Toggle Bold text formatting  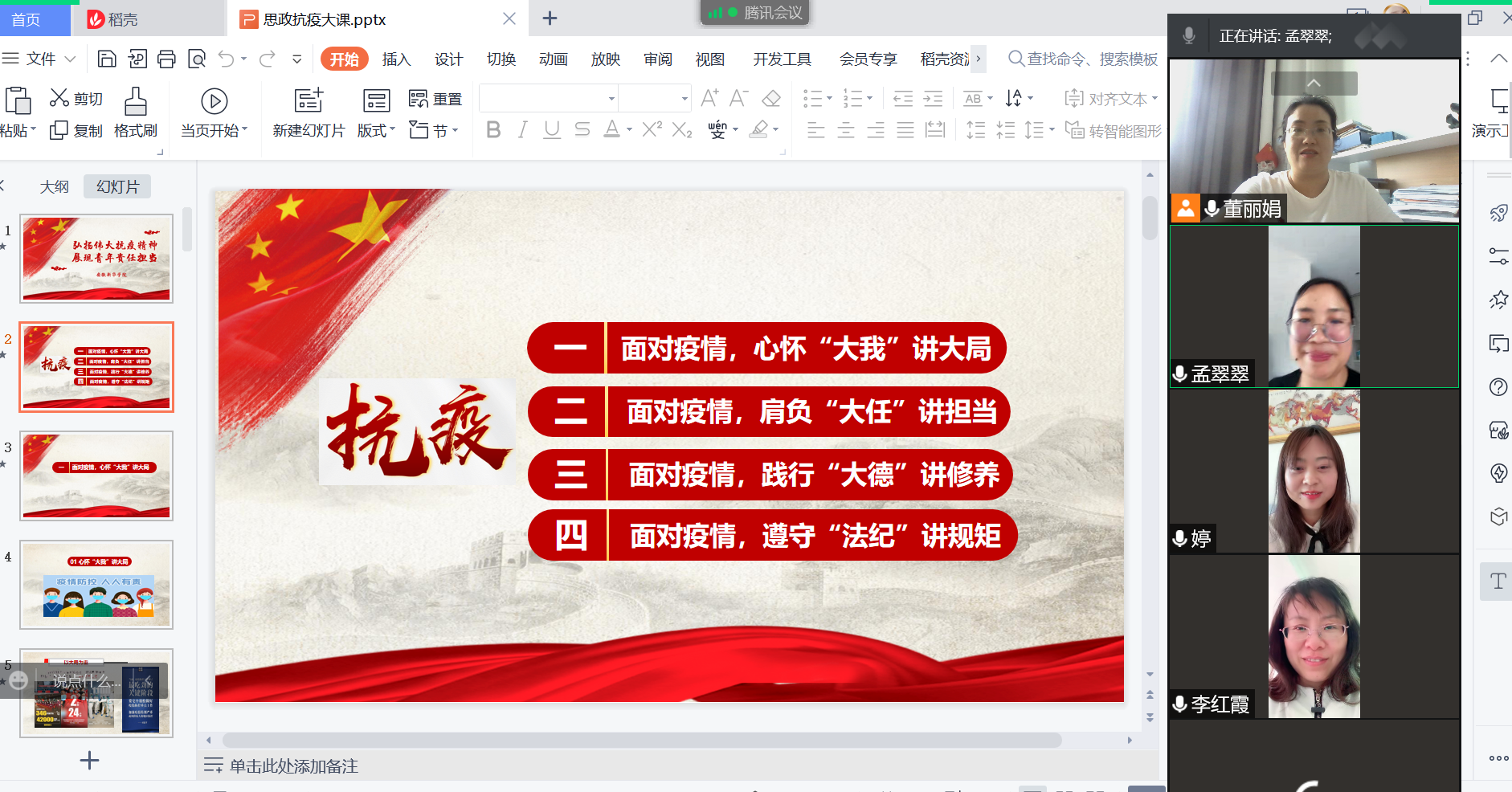tap(493, 130)
